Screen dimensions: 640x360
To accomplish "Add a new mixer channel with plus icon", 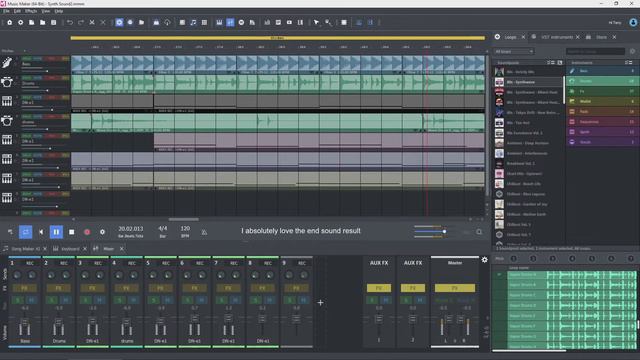I will (320, 302).
